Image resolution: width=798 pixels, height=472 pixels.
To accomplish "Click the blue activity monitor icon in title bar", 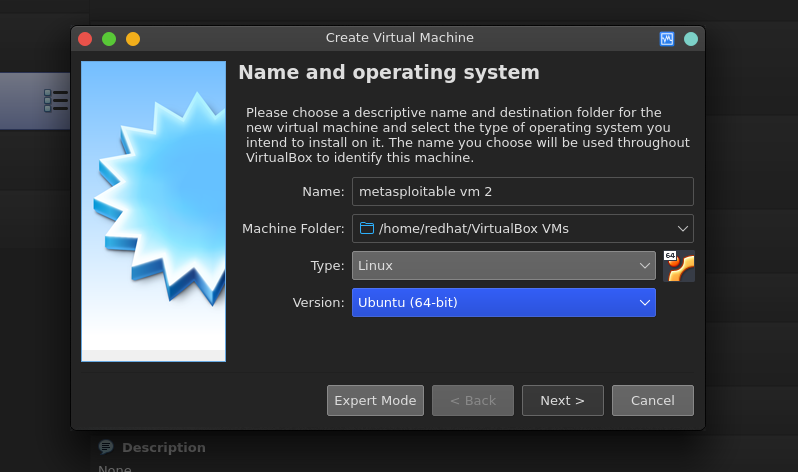I will pos(667,39).
